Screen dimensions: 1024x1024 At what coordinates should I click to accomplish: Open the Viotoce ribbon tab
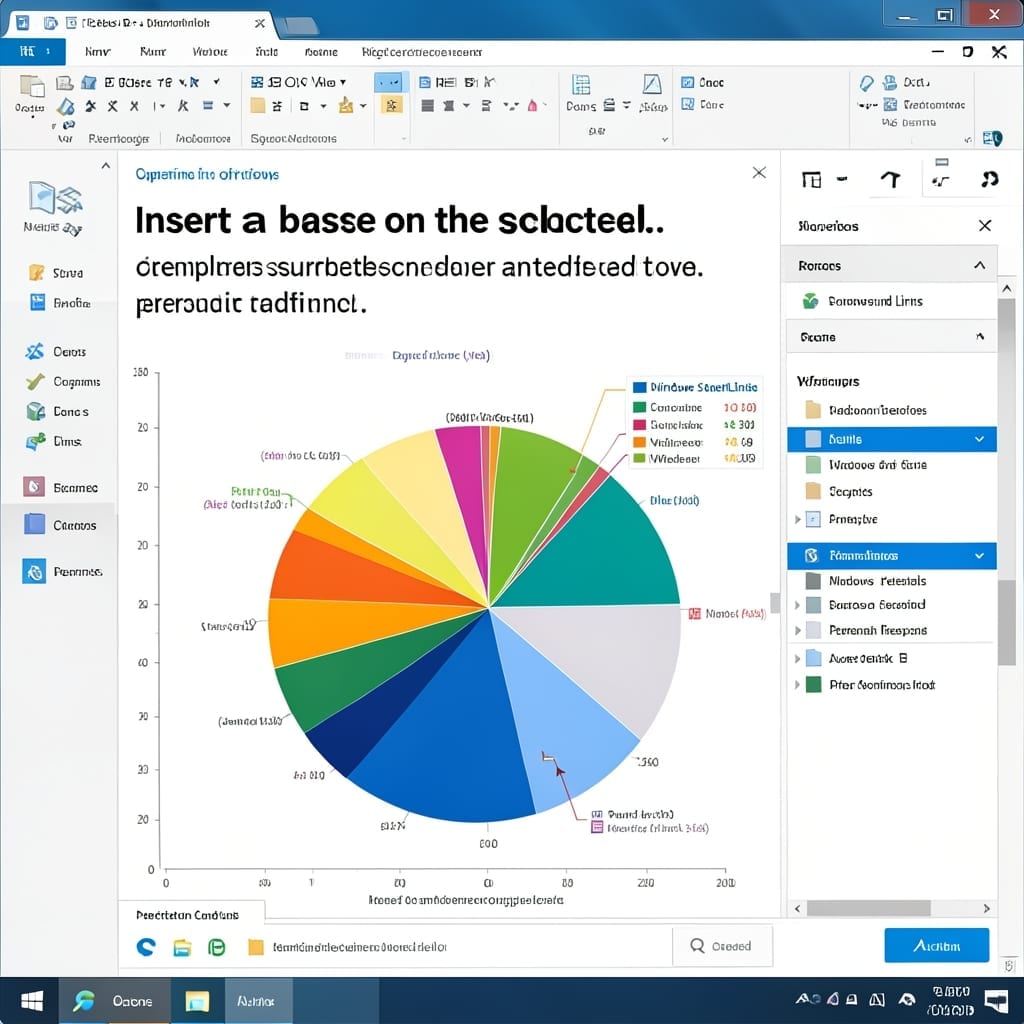point(210,52)
